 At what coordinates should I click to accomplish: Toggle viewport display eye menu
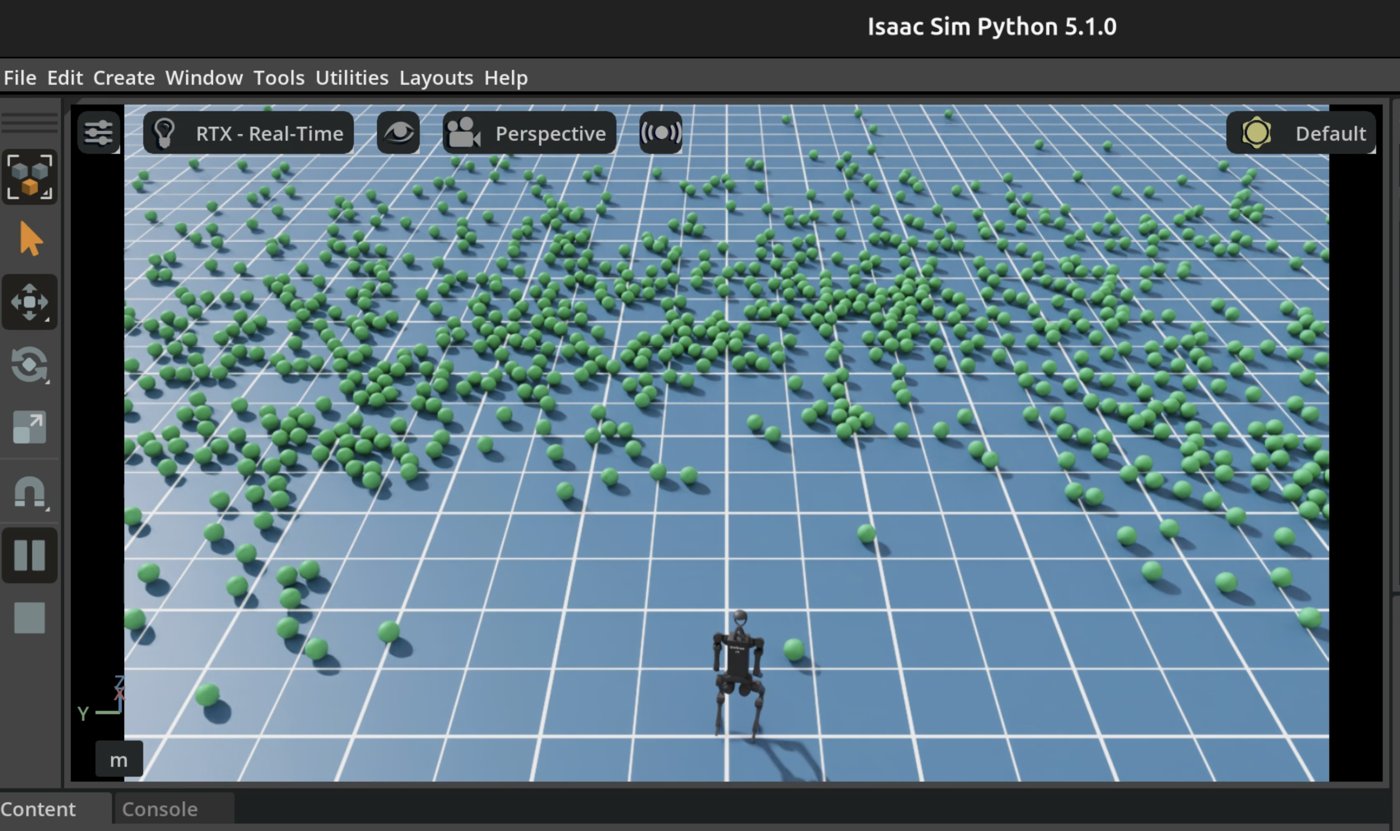coord(398,133)
